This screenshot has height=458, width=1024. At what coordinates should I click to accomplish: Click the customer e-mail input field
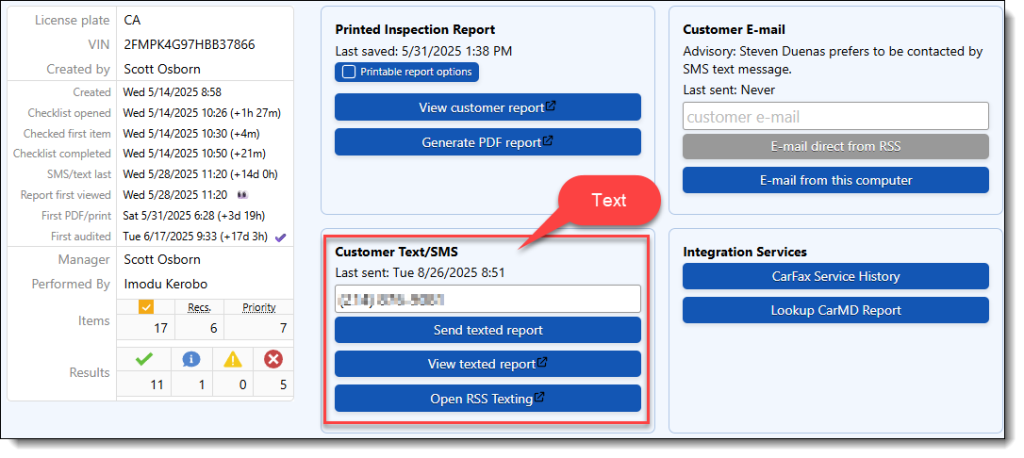pyautogui.click(x=836, y=116)
